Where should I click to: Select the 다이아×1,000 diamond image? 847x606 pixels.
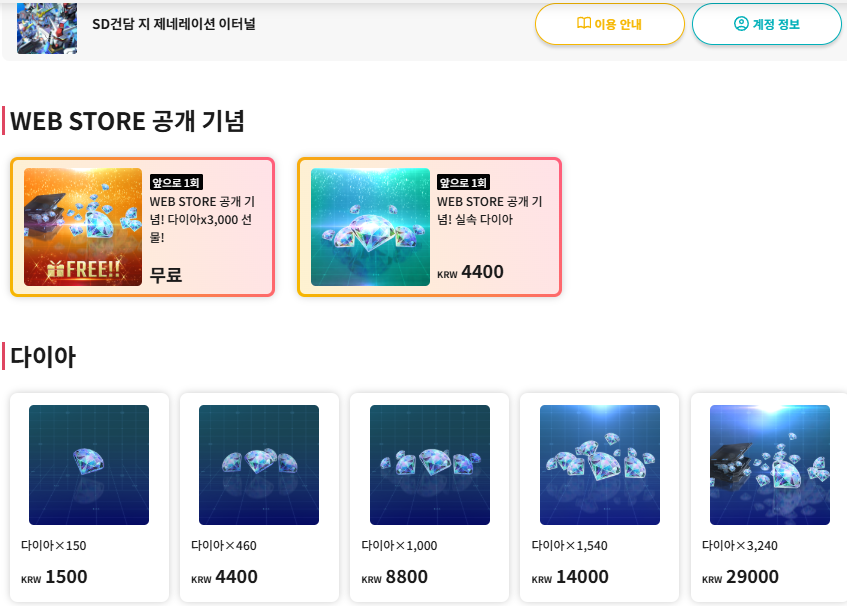point(430,465)
